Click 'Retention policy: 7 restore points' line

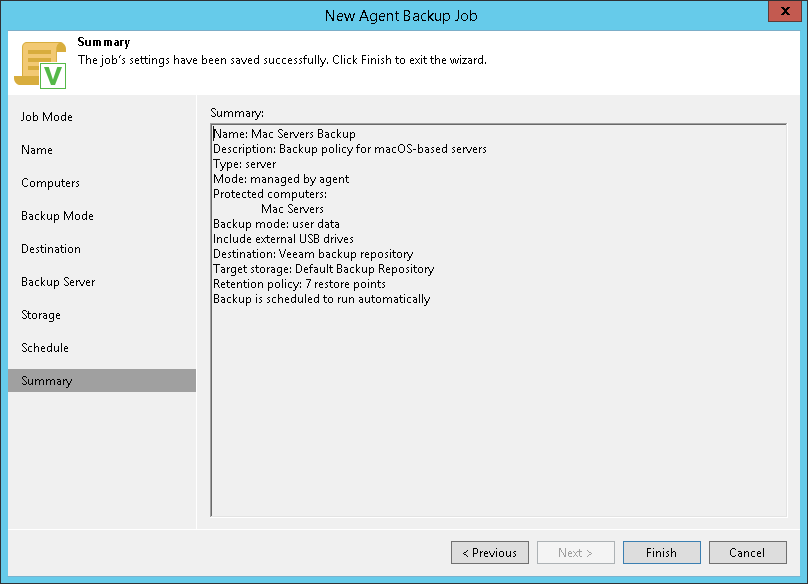(x=299, y=284)
